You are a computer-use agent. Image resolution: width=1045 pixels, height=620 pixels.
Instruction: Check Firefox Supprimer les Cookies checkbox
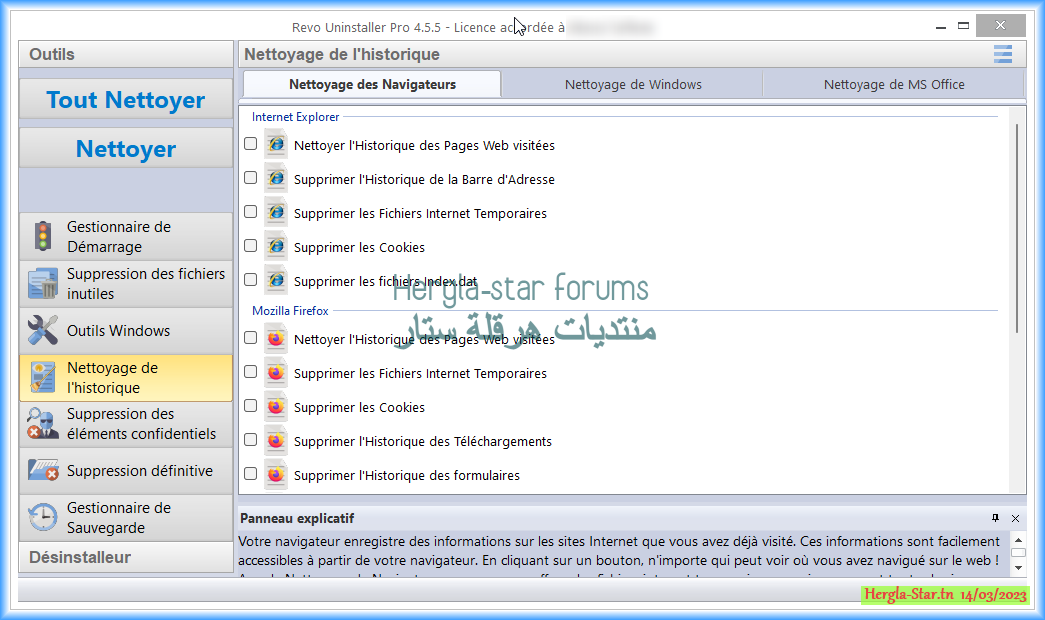pyautogui.click(x=251, y=406)
